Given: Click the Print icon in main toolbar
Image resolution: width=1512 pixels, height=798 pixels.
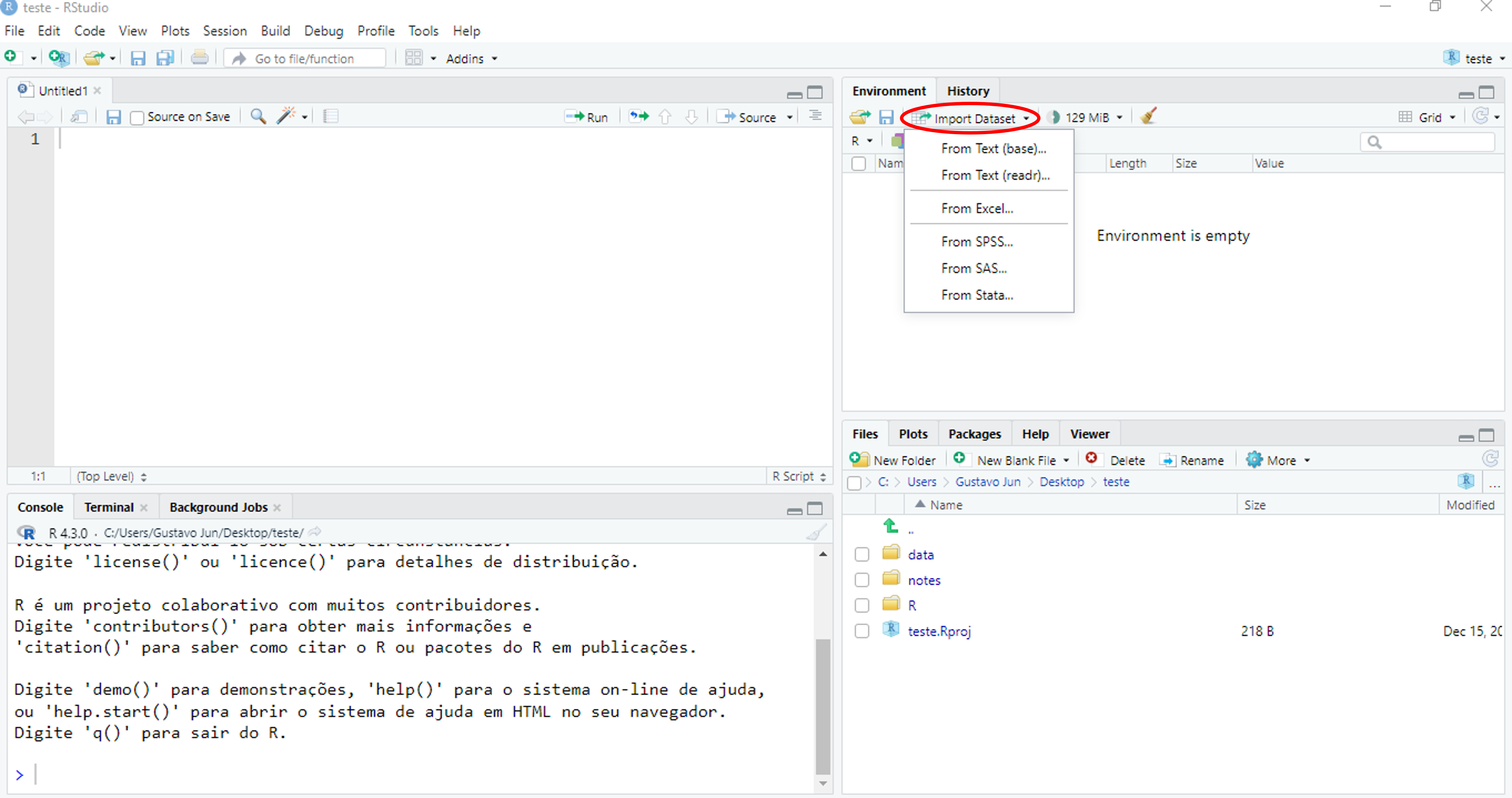Looking at the screenshot, I should pyautogui.click(x=200, y=57).
